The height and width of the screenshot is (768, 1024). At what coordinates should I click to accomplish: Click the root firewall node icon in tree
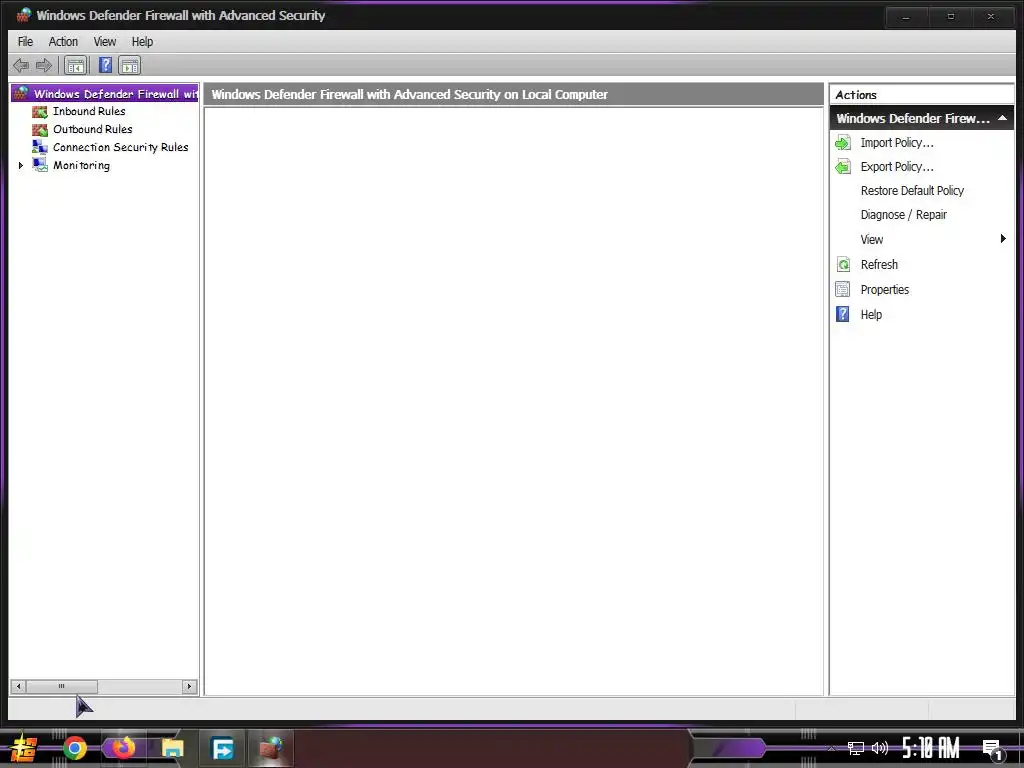click(22, 93)
